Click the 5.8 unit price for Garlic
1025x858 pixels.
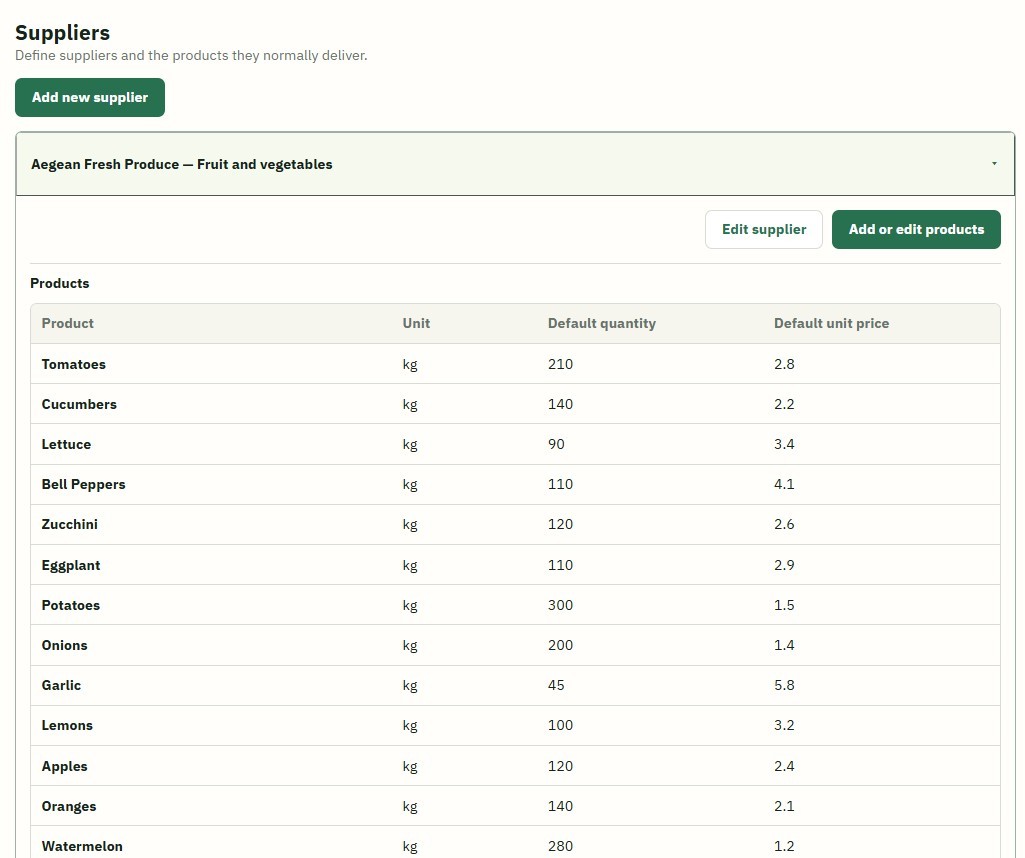(x=784, y=685)
